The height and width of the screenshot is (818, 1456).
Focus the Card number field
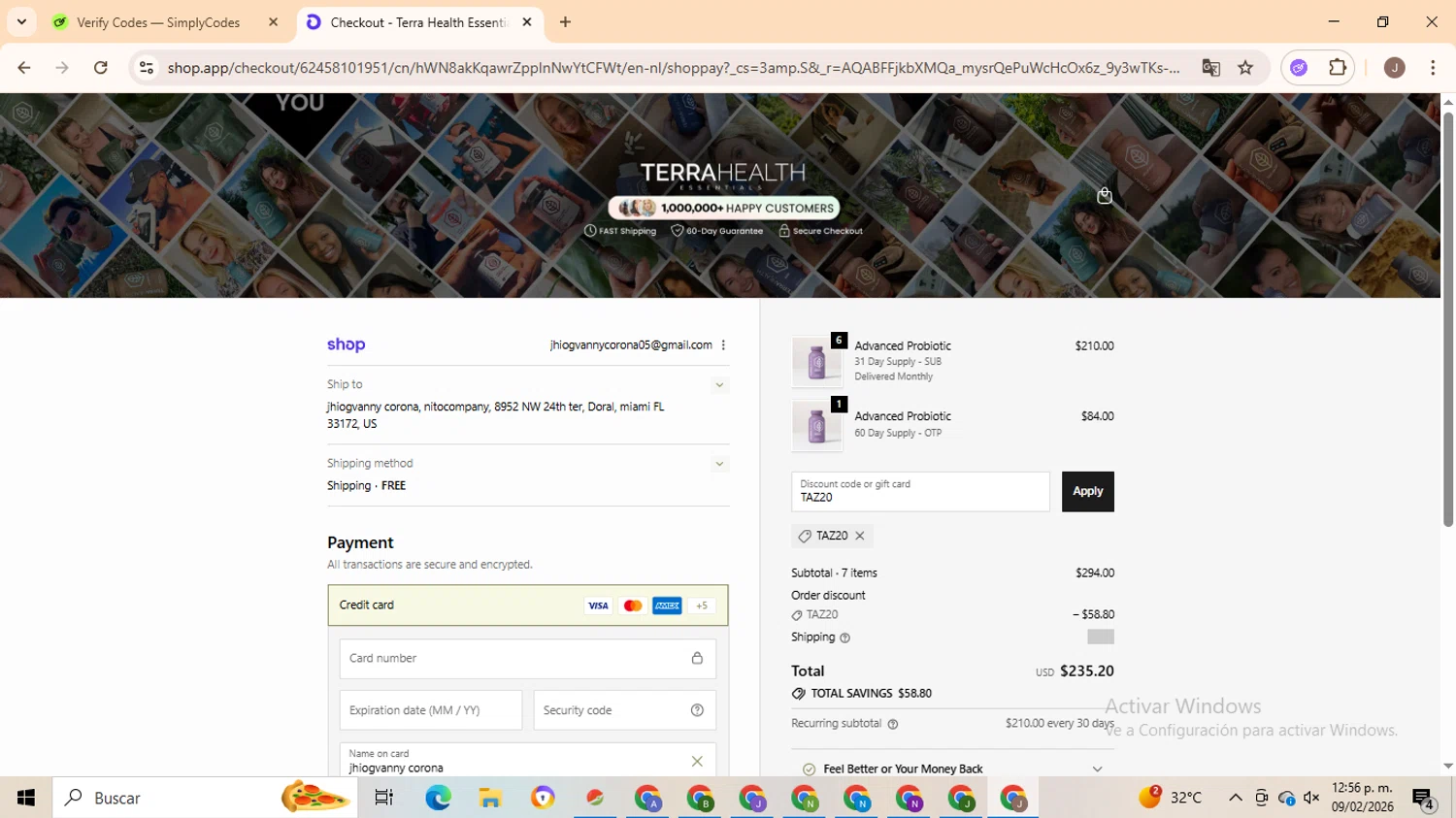click(528, 659)
